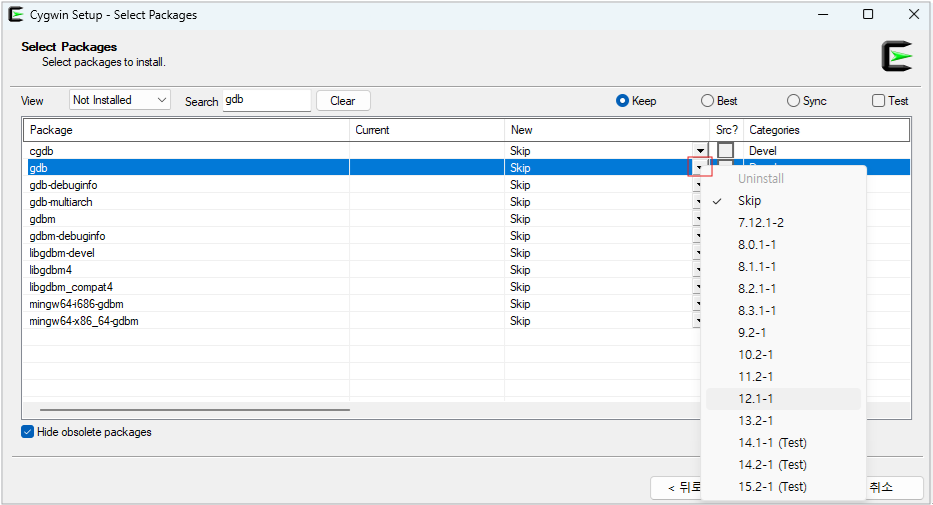
Task: Choose version 11.2-1 from the menu
Action: [783, 377]
